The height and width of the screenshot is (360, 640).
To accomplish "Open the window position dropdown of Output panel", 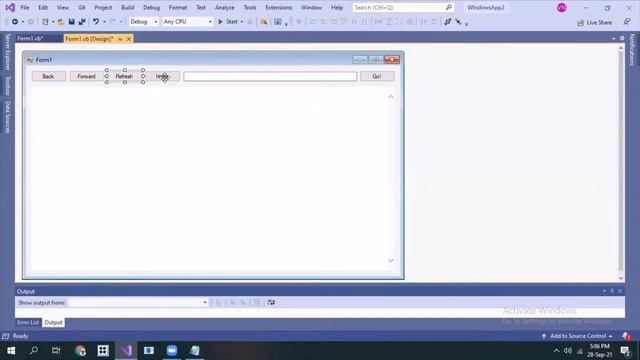I will [x=604, y=291].
